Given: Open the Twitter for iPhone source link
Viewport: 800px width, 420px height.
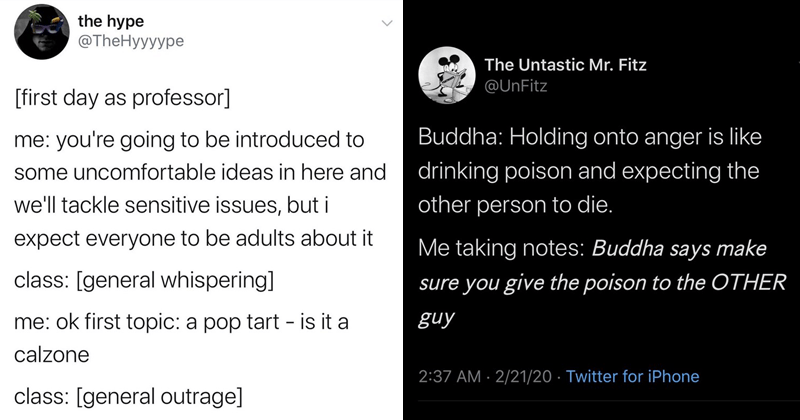Looking at the screenshot, I should click(x=632, y=377).
